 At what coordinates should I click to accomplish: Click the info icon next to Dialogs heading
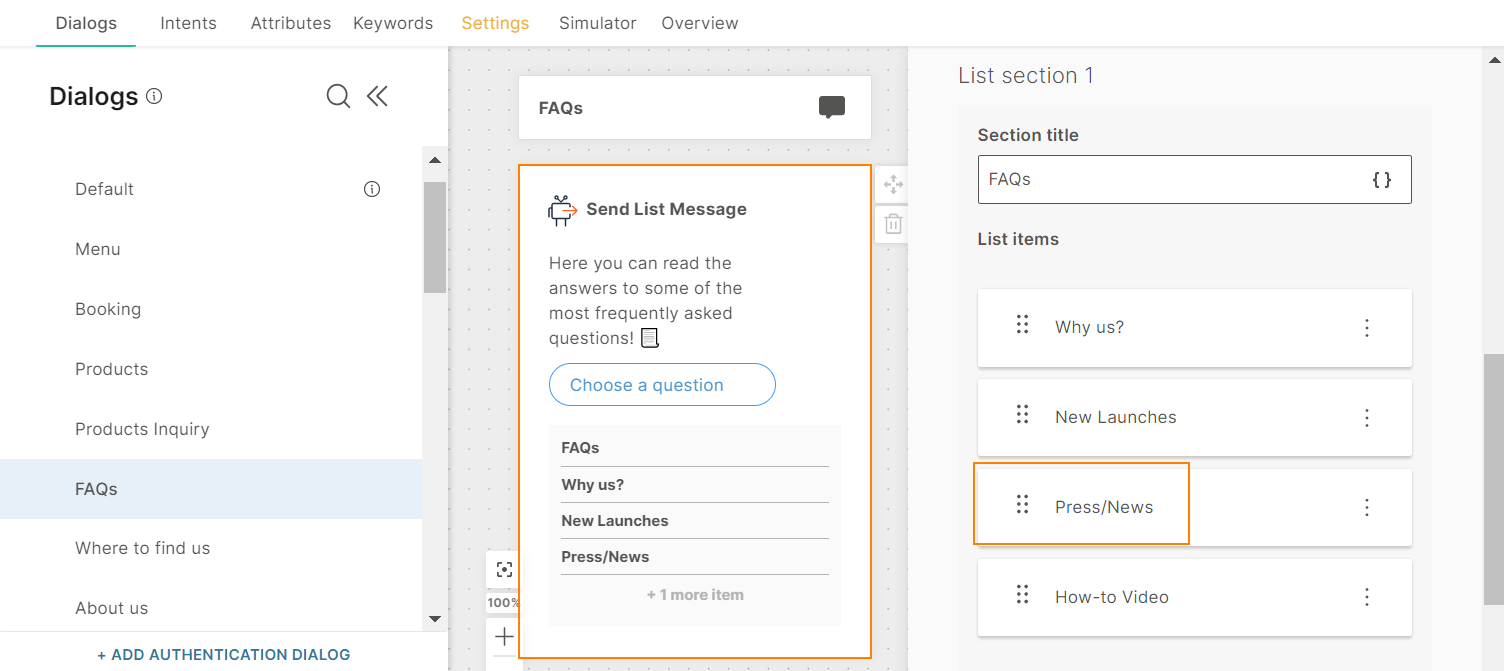154,96
